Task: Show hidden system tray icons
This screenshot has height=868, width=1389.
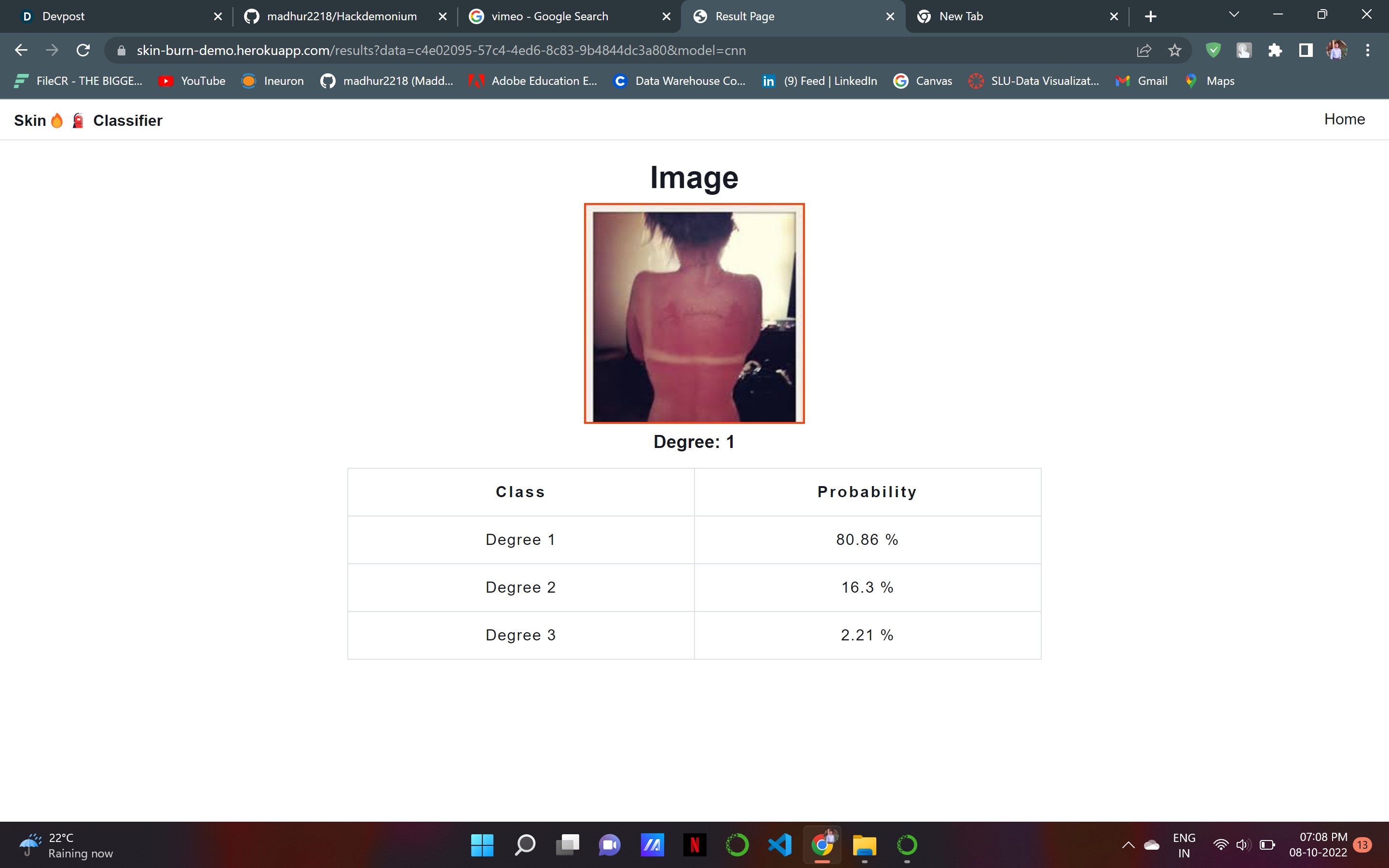Action: (x=1128, y=845)
